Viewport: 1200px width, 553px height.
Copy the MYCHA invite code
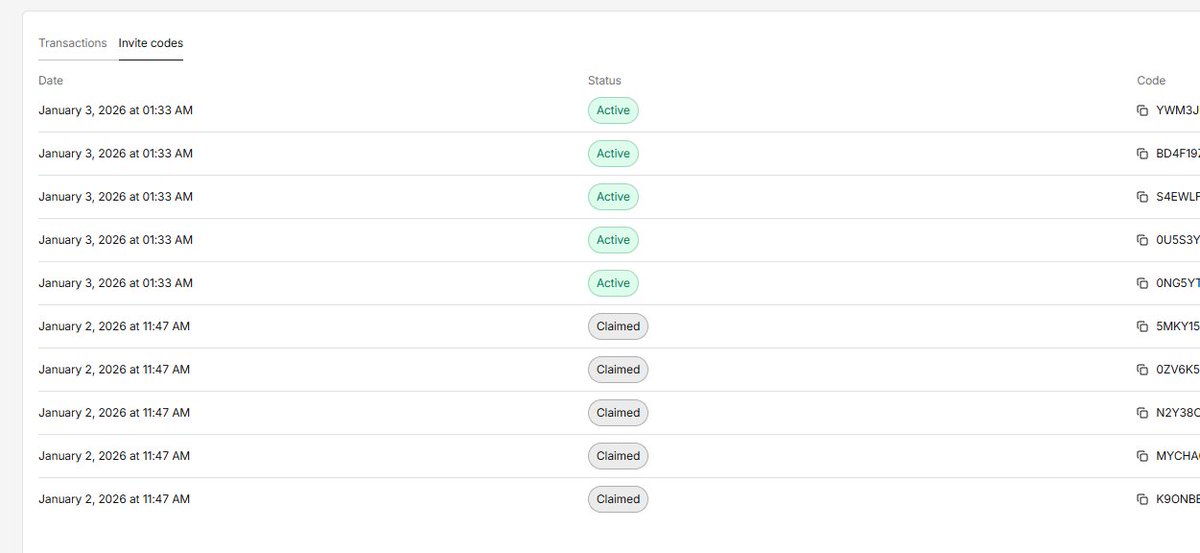1142,455
